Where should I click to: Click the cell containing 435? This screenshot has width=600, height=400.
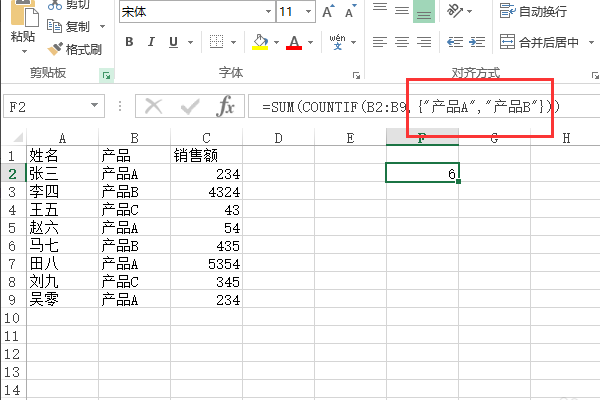(206, 245)
